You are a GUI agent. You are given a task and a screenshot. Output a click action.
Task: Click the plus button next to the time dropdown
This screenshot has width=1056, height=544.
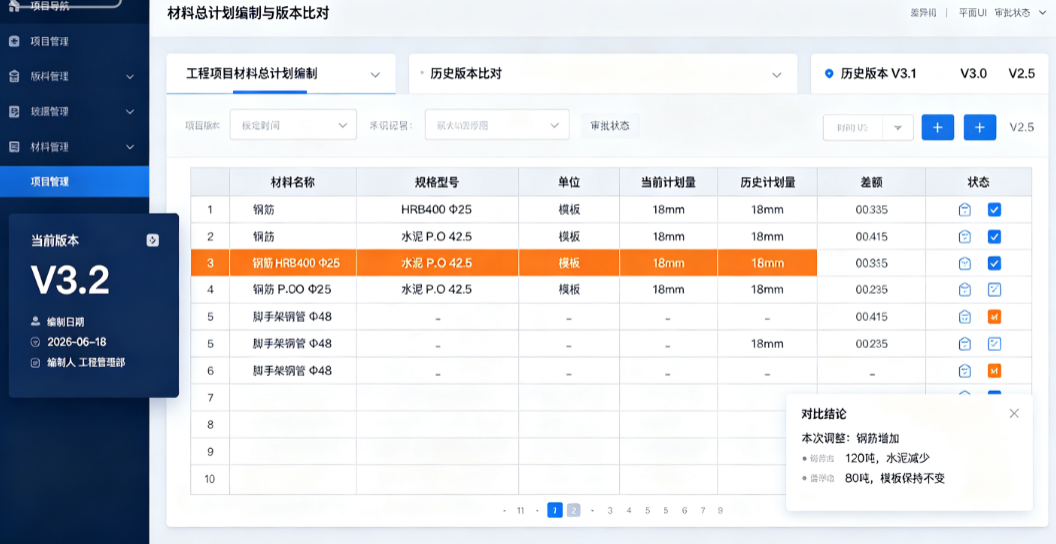coord(937,127)
